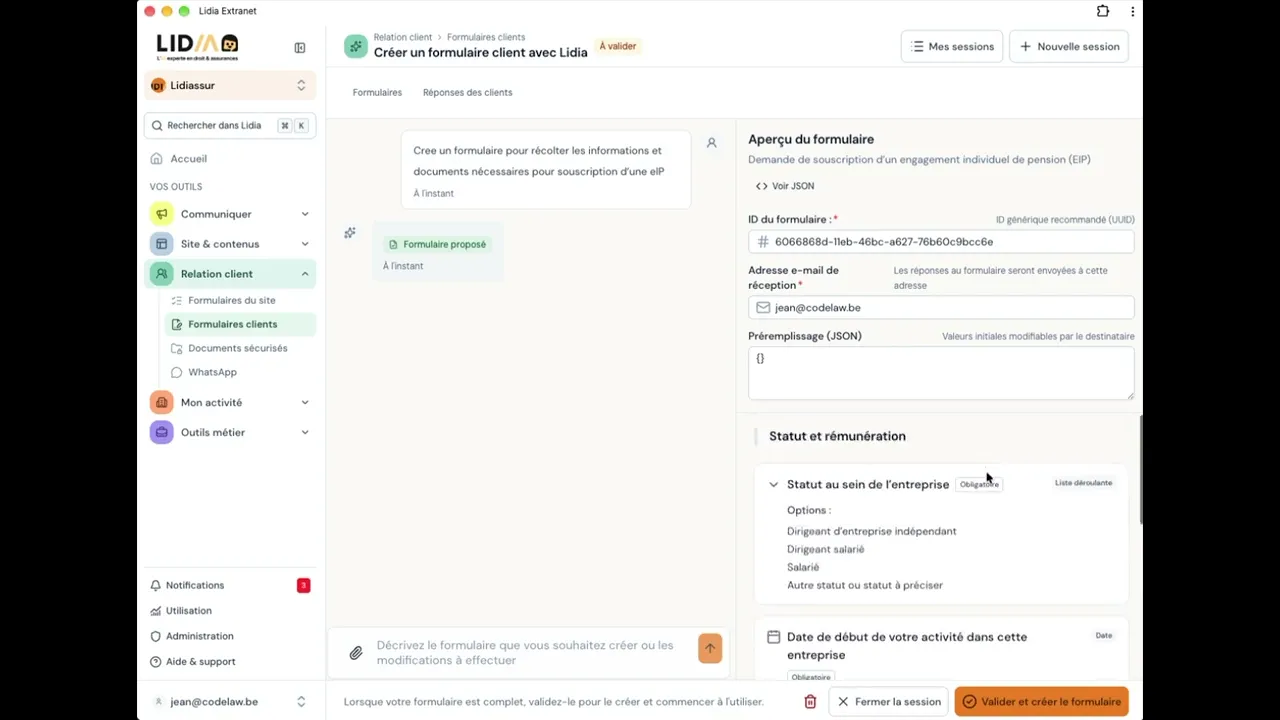The height and width of the screenshot is (720, 1280).
Task: Click Mes sessions button
Action: click(952, 47)
